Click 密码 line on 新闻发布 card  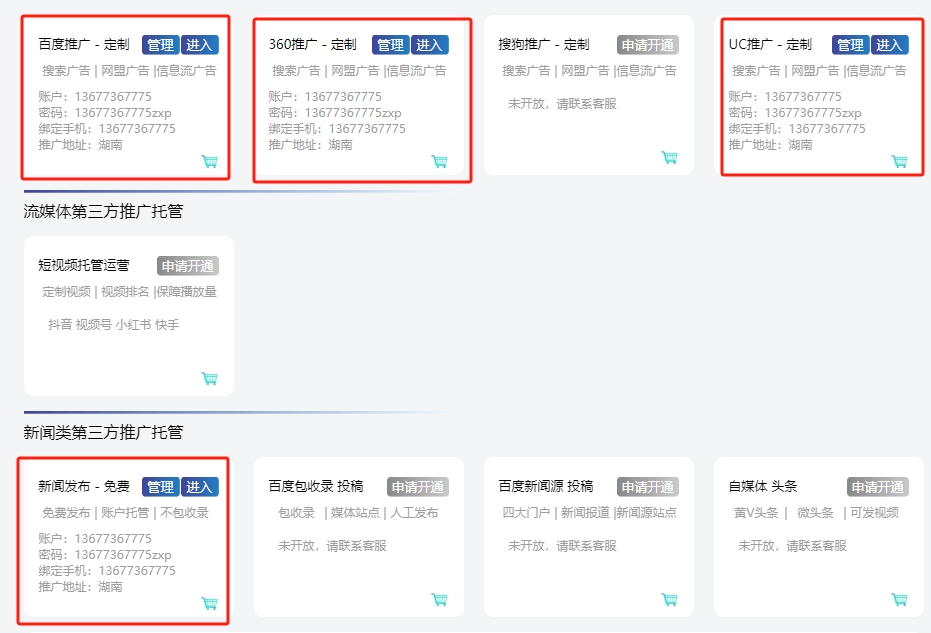(105, 555)
